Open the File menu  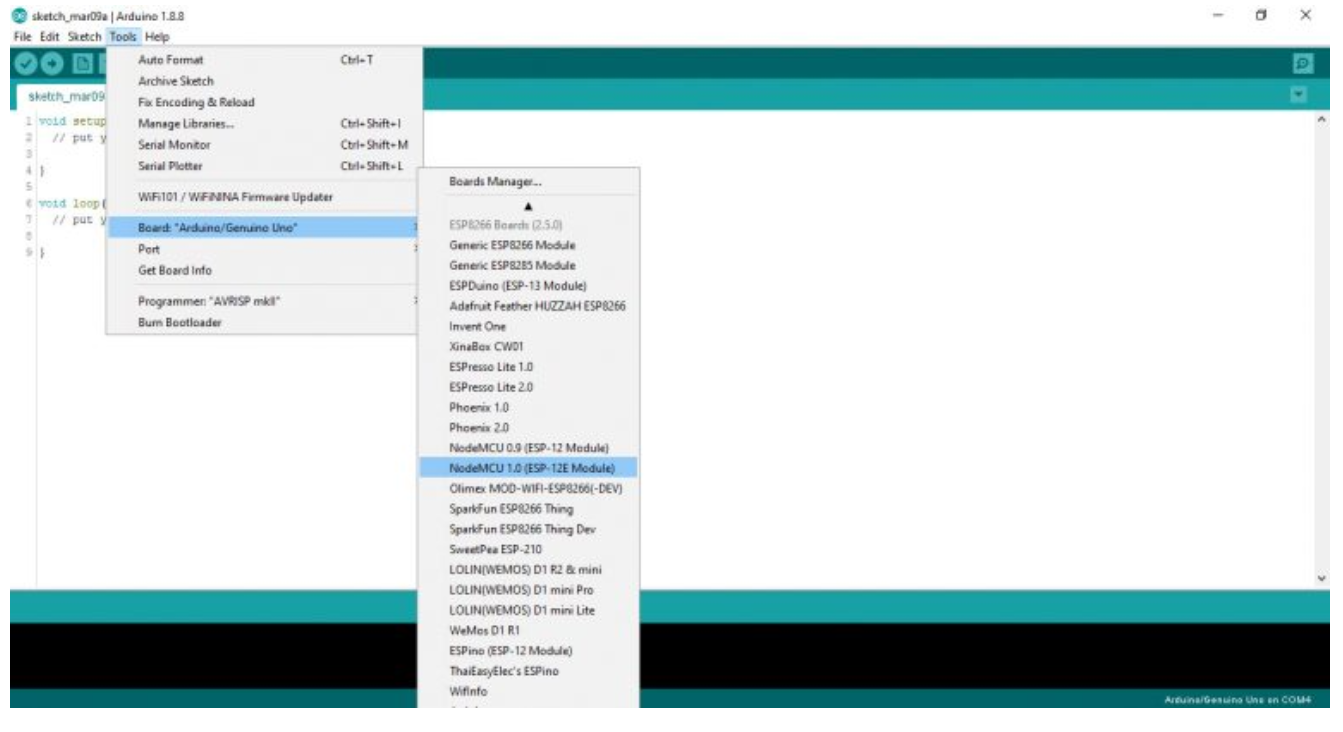pos(20,36)
